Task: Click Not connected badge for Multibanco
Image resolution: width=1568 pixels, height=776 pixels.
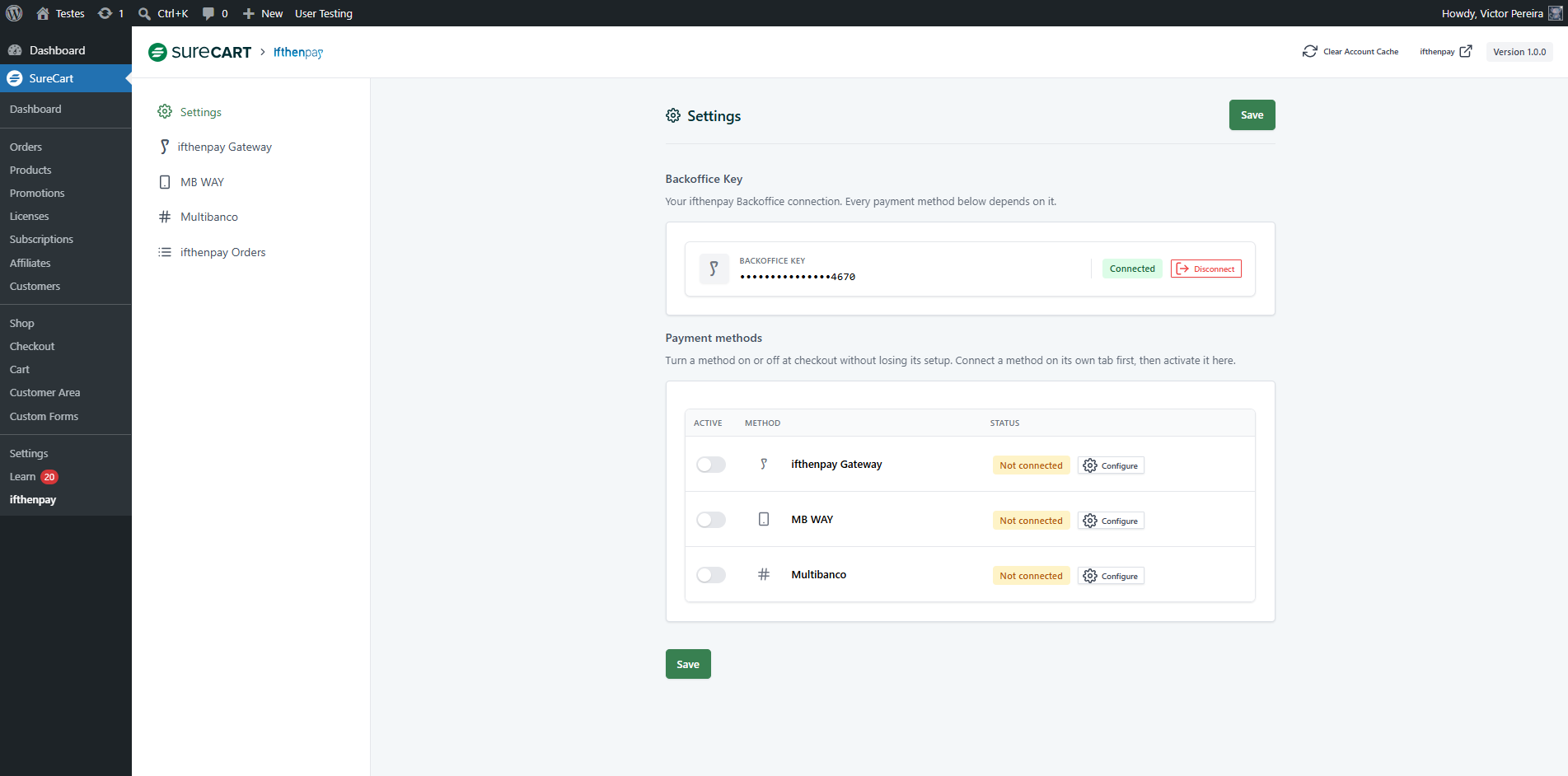Action: [x=1031, y=576]
